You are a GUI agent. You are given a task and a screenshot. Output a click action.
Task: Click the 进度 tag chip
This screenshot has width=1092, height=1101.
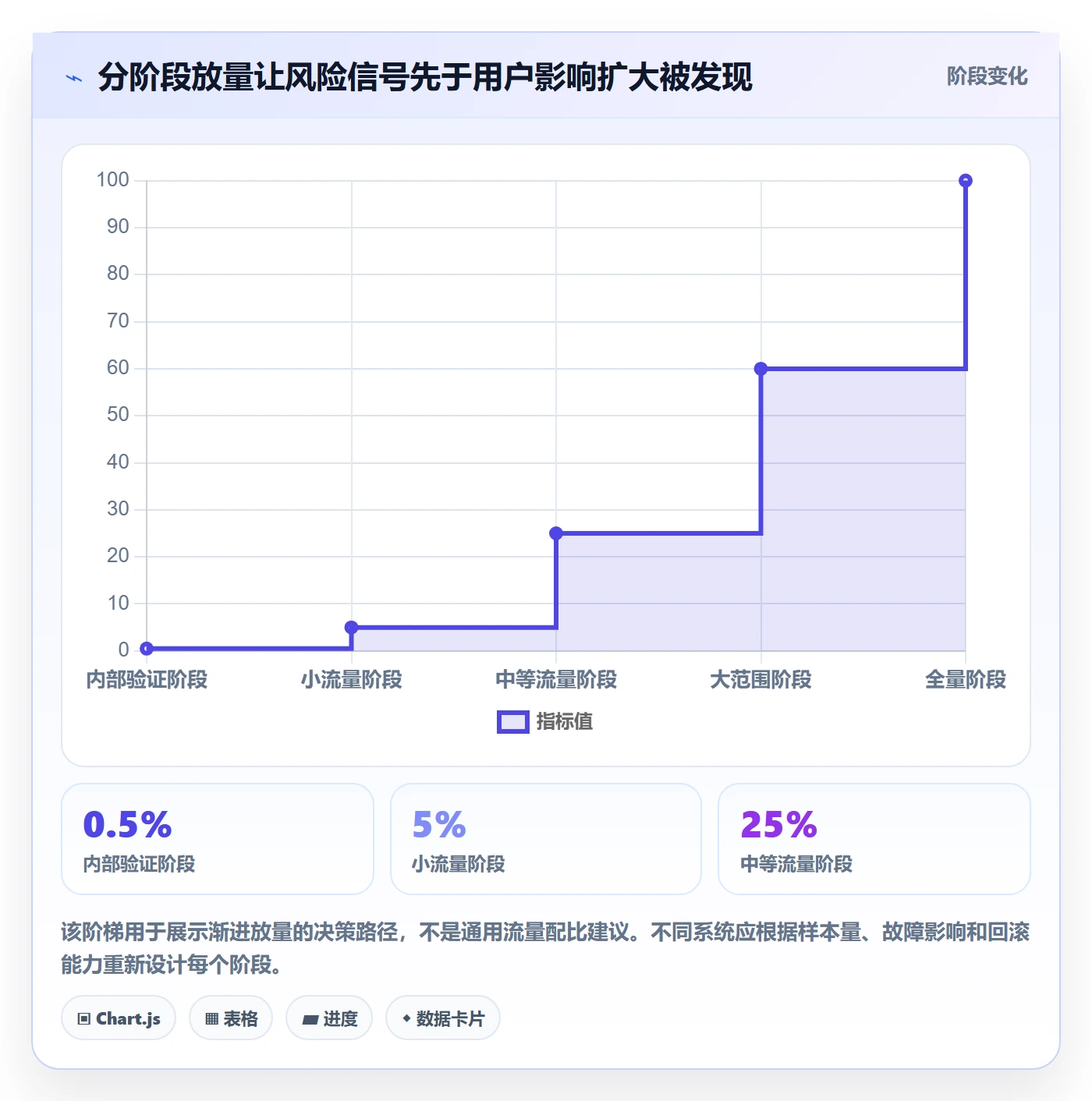(329, 1018)
